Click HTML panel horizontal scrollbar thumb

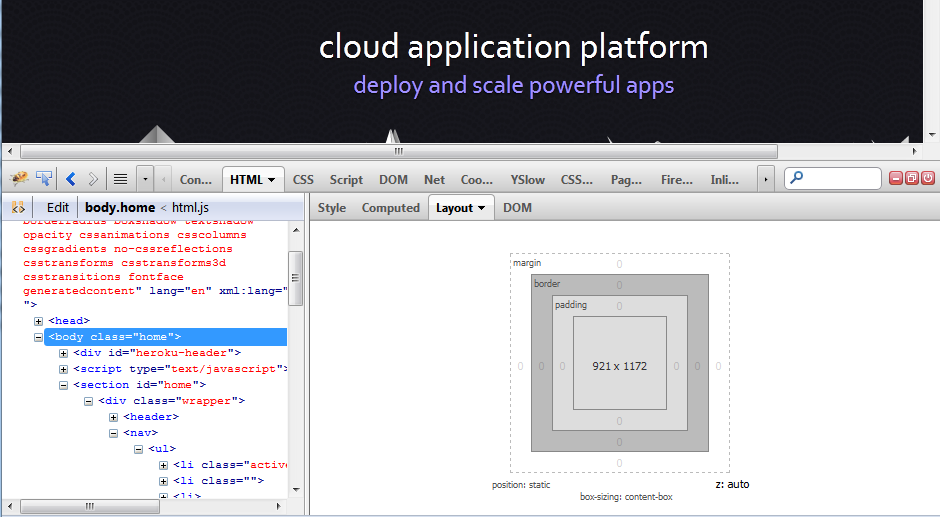tap(90, 507)
